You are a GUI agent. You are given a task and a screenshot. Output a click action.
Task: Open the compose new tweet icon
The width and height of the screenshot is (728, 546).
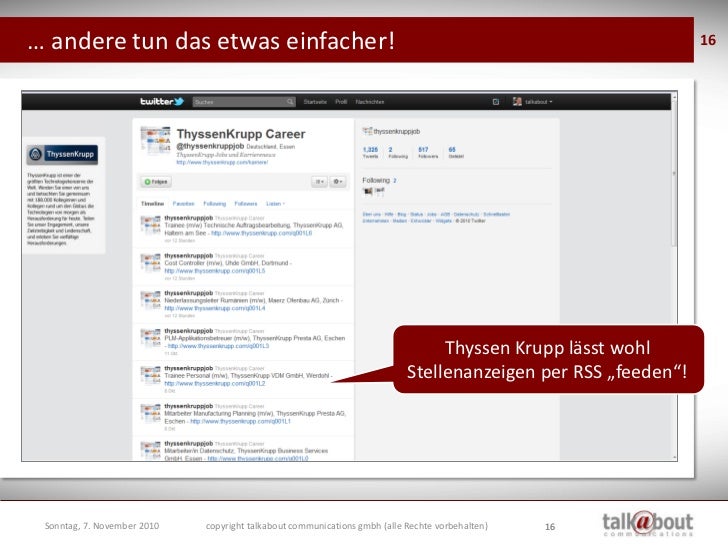tap(495, 102)
